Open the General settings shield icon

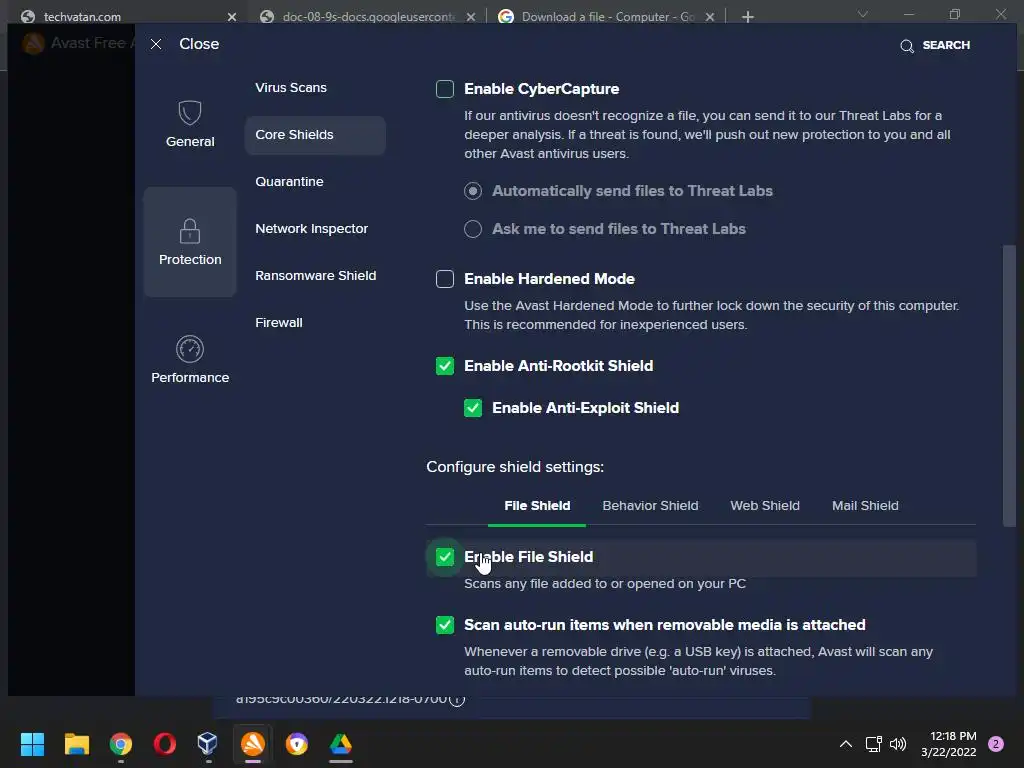[189, 113]
